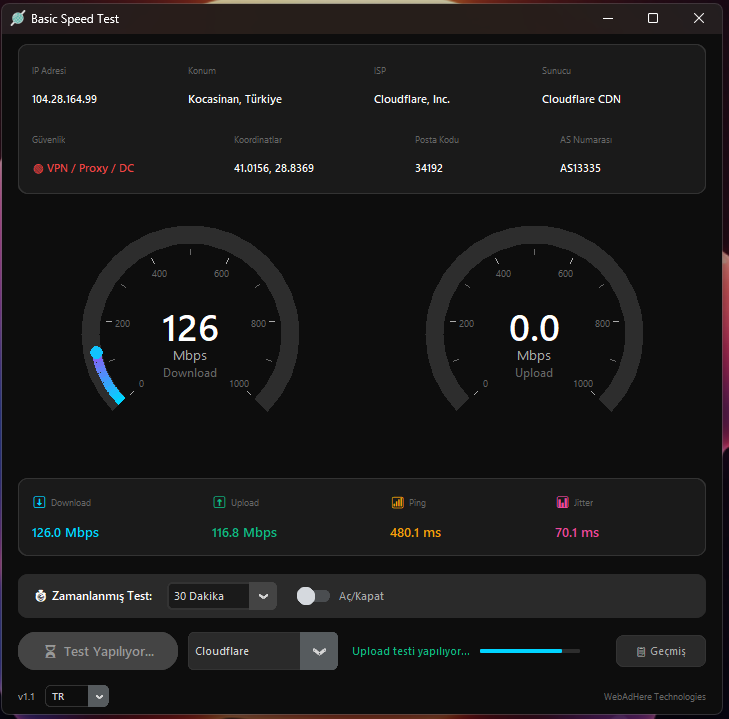Maximize the Basic Speed Test window

pos(653,18)
